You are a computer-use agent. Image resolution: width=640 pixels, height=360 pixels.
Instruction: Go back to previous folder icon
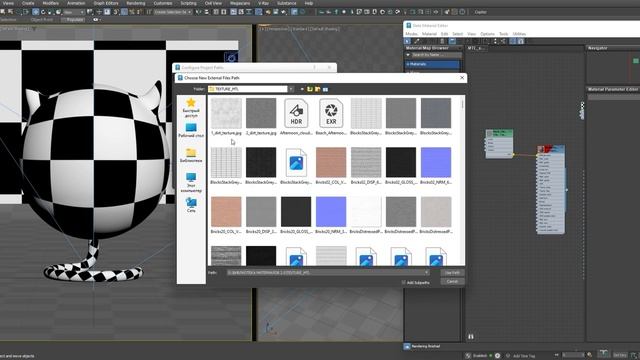click(x=302, y=89)
